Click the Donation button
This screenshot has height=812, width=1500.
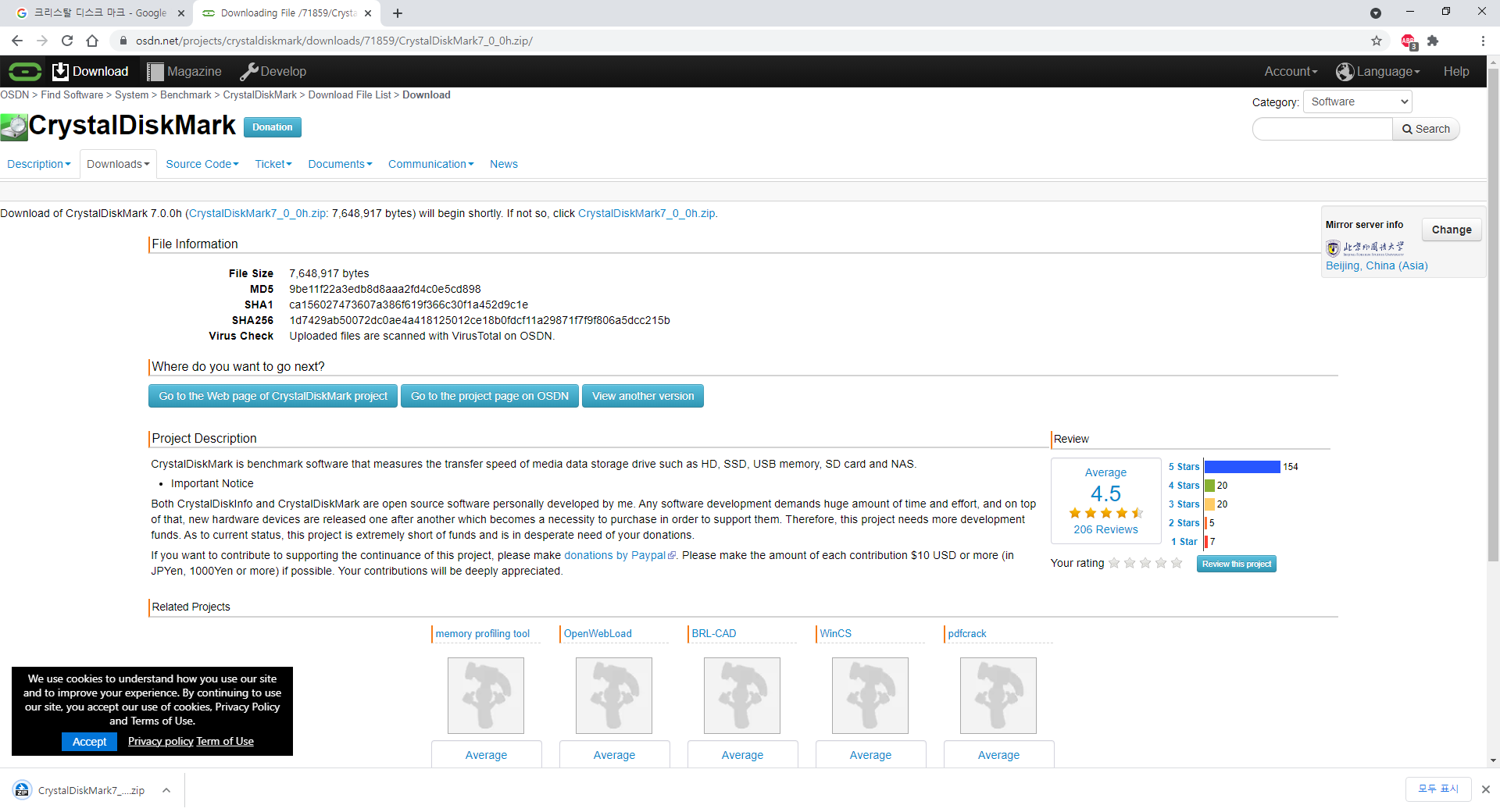(x=272, y=127)
